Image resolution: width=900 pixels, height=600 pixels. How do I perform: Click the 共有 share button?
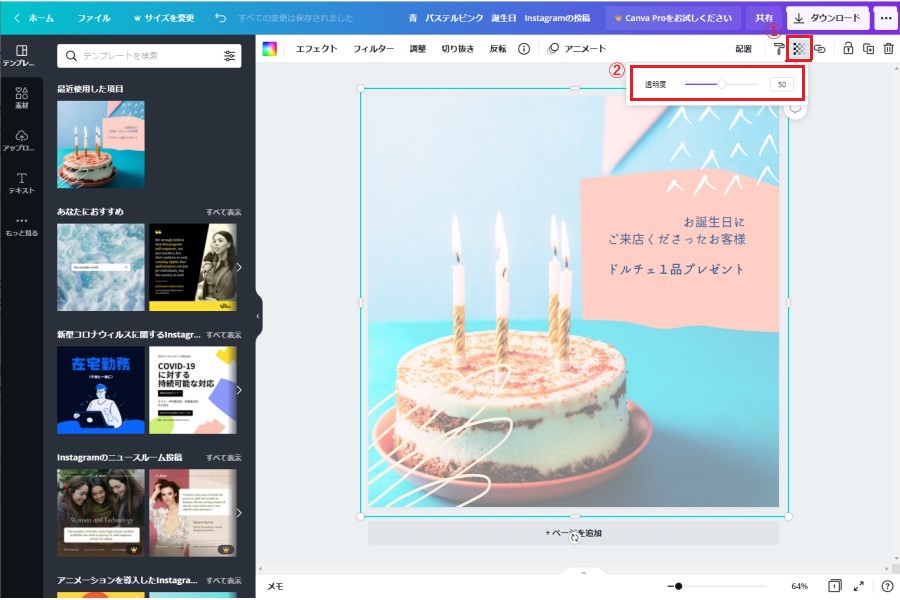764,18
